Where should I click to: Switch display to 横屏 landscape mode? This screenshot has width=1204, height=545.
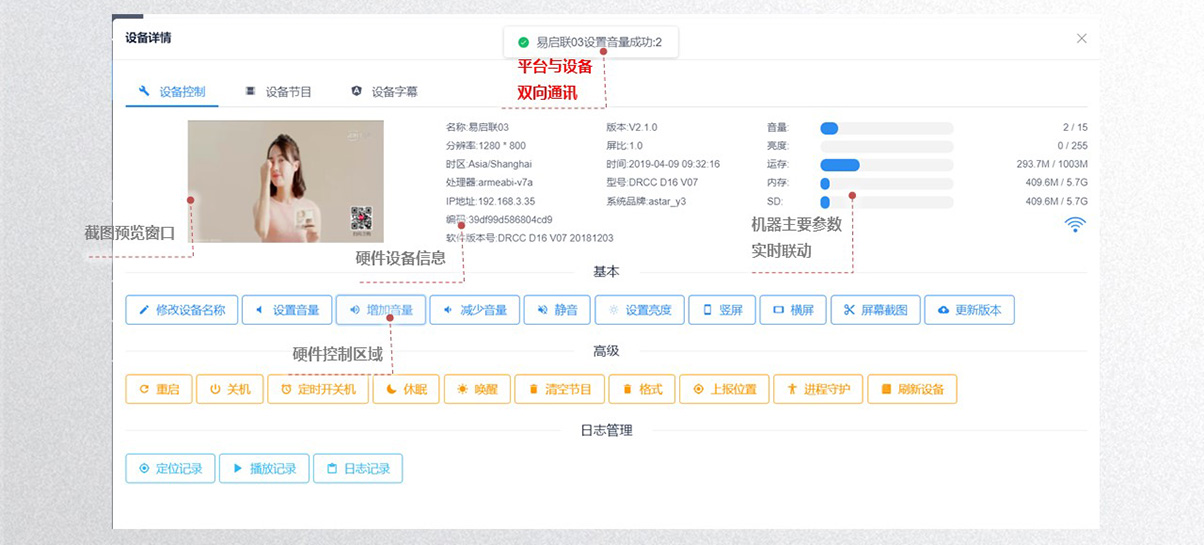(x=793, y=310)
